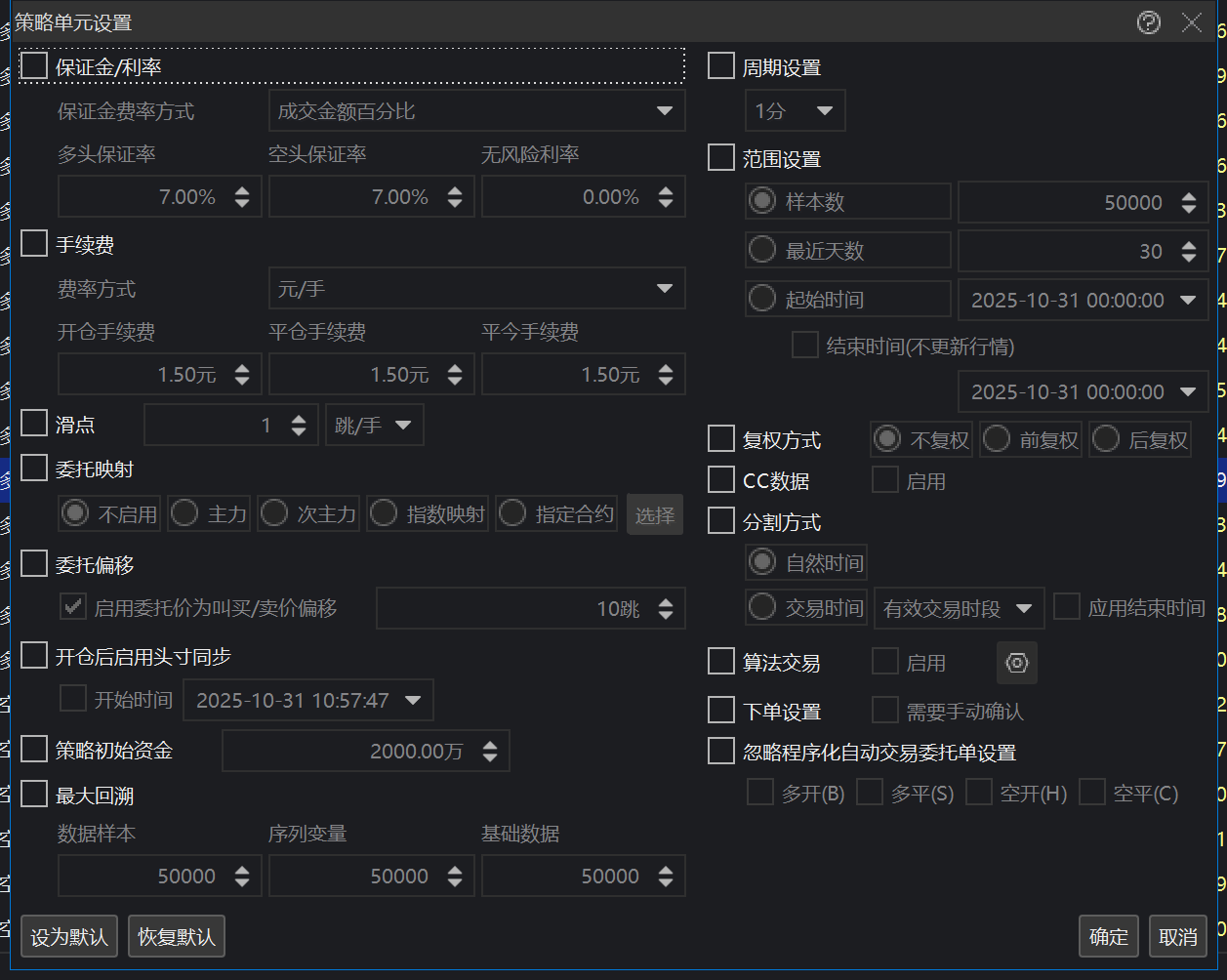1227x980 pixels.
Task: Open algorithm trading settings hexagon icon
Action: (x=1016, y=663)
